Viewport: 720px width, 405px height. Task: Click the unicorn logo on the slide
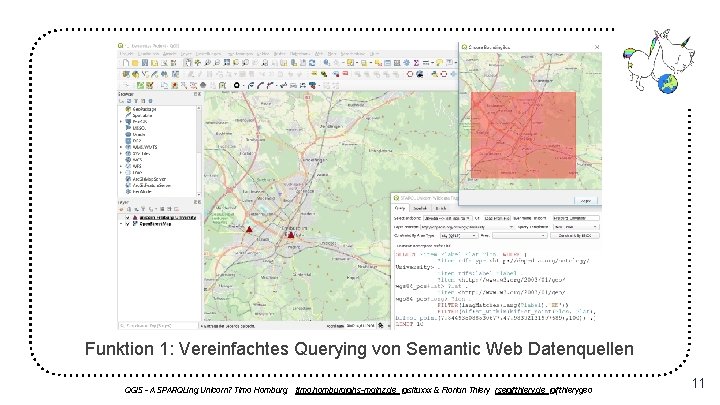tap(658, 61)
